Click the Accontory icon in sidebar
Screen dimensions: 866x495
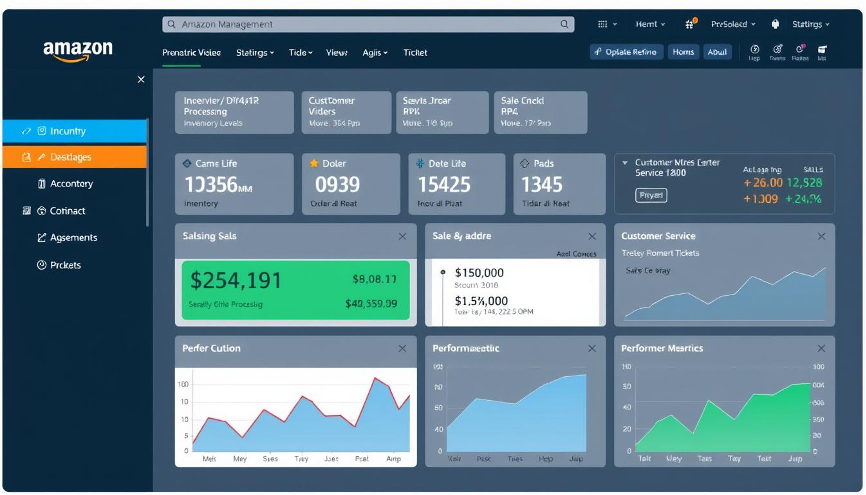(42, 184)
